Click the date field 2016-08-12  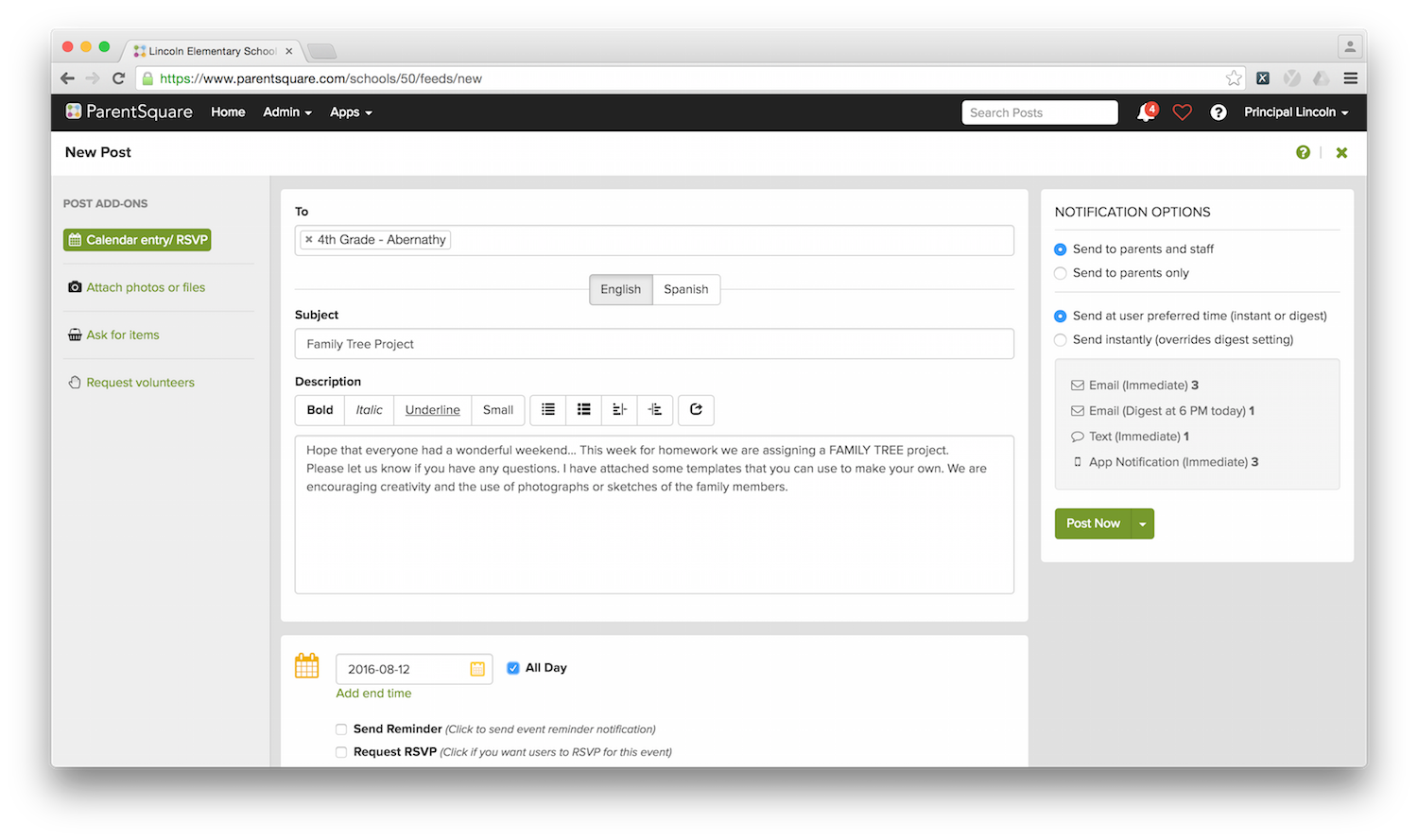point(414,669)
